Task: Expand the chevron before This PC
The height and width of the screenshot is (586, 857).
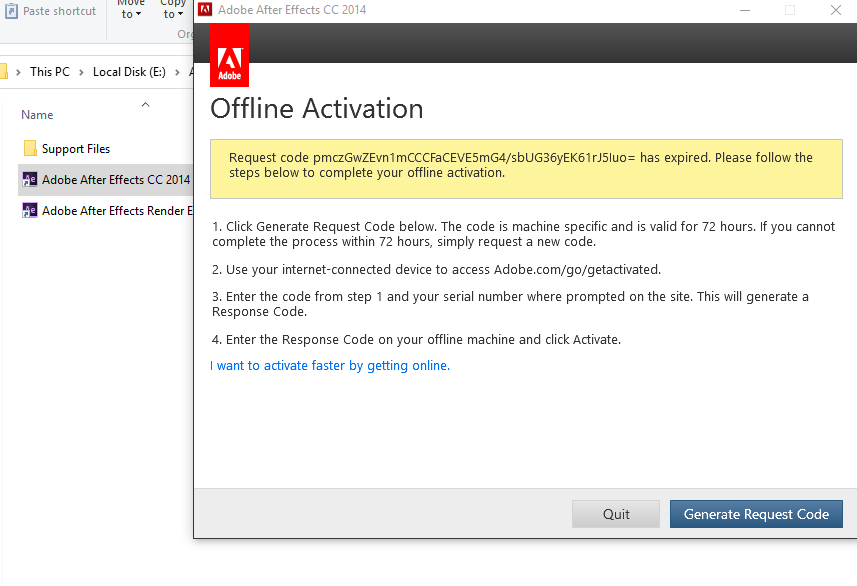Action: point(18,72)
